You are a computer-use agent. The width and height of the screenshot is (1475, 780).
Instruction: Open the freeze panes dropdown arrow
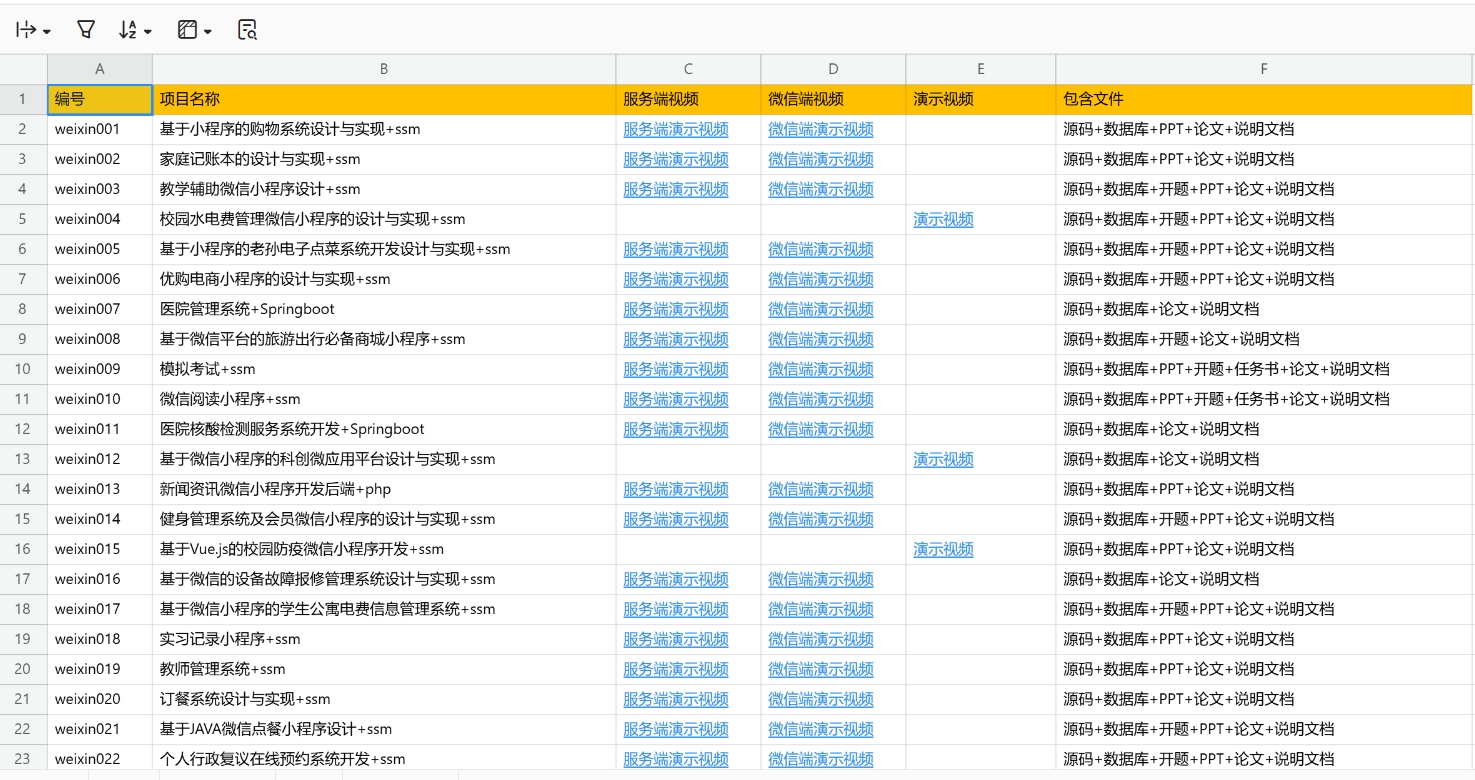(x=208, y=32)
